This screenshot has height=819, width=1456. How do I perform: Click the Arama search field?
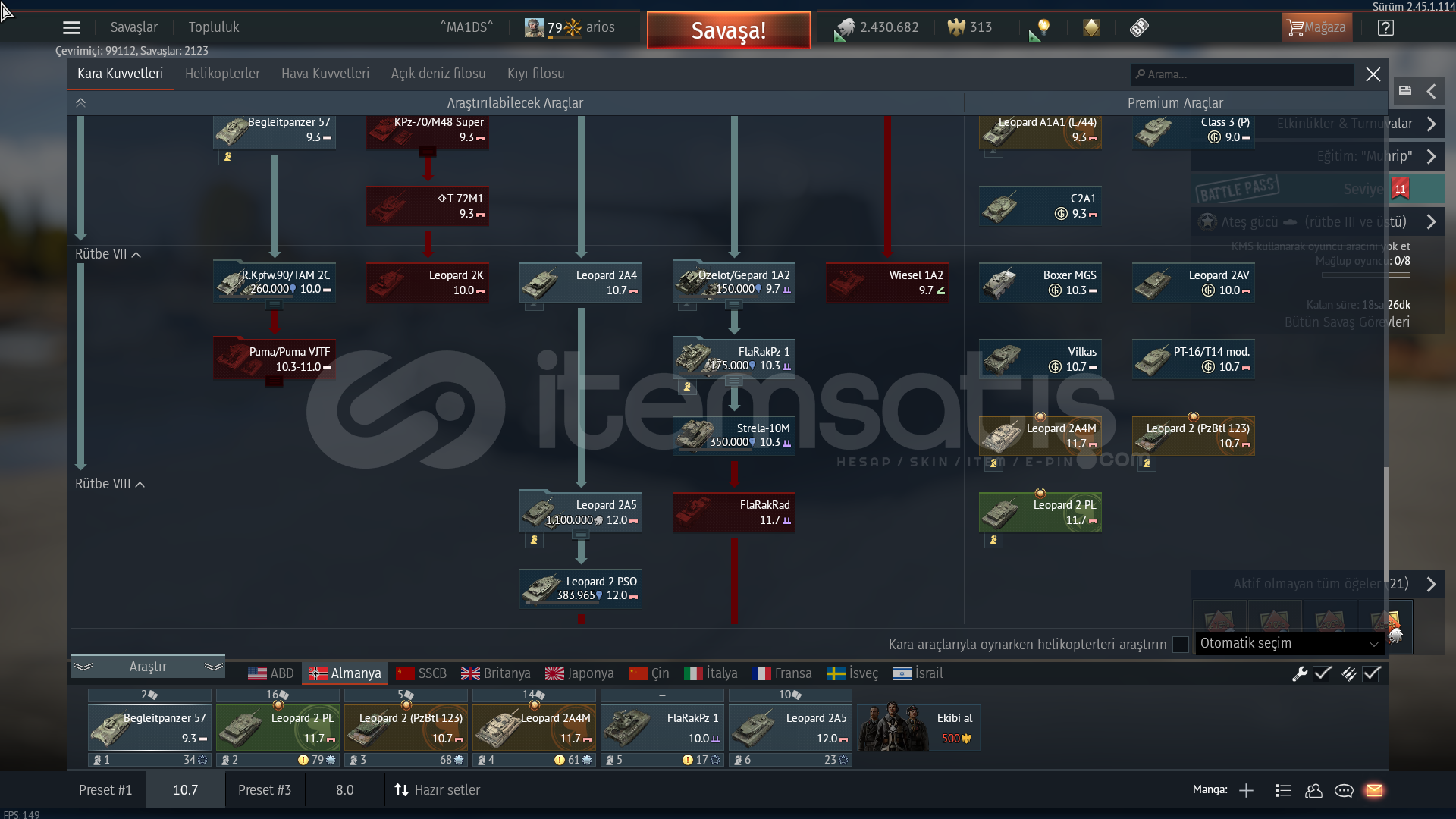[1242, 74]
